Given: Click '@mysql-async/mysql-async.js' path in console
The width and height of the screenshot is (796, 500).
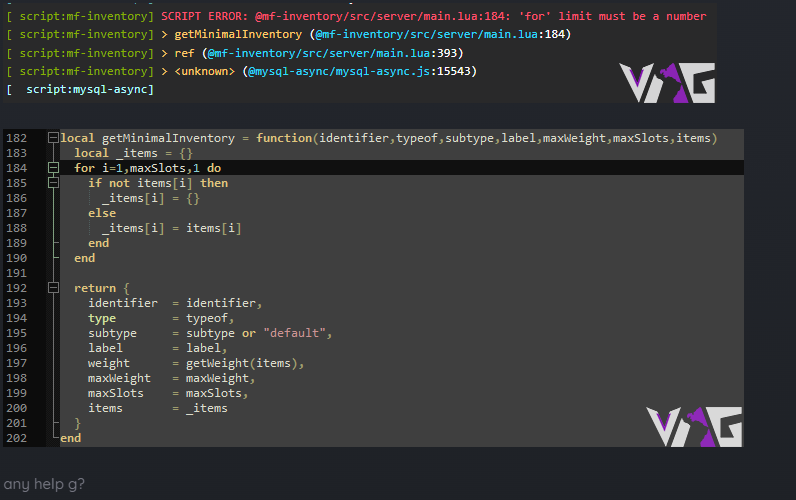Looking at the screenshot, I should (x=339, y=72).
